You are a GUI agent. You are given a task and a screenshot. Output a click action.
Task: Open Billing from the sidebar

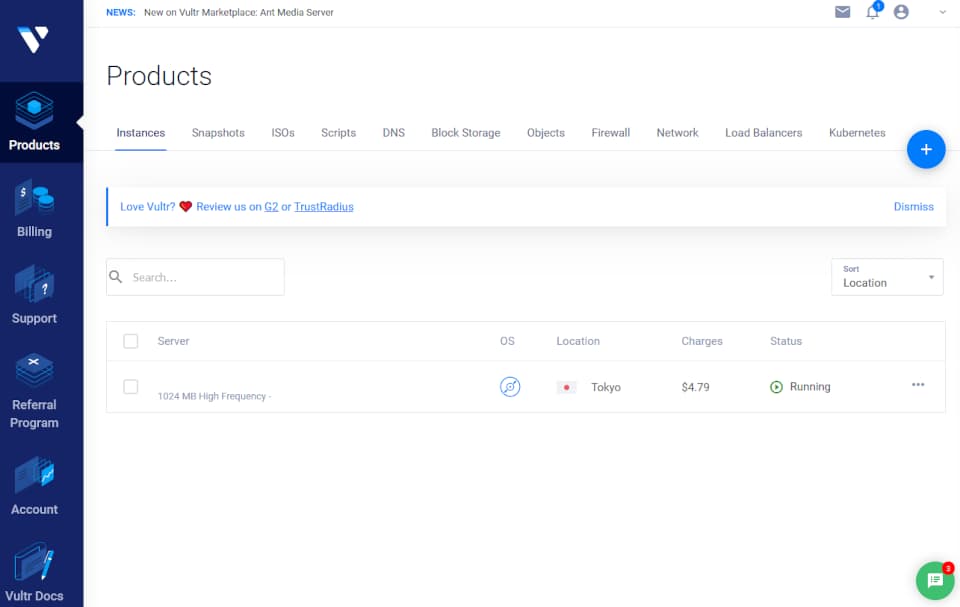(34, 209)
